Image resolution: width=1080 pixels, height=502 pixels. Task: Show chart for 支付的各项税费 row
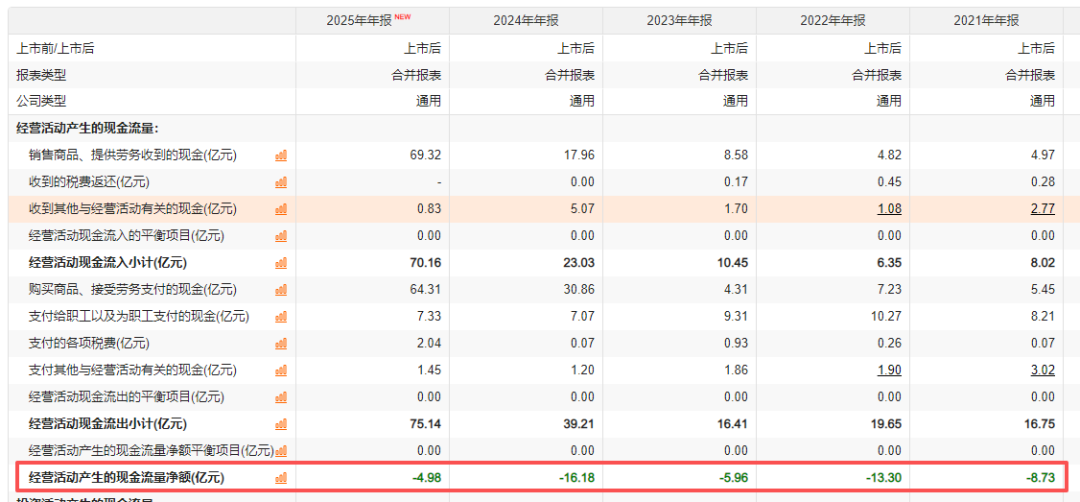tap(281, 344)
